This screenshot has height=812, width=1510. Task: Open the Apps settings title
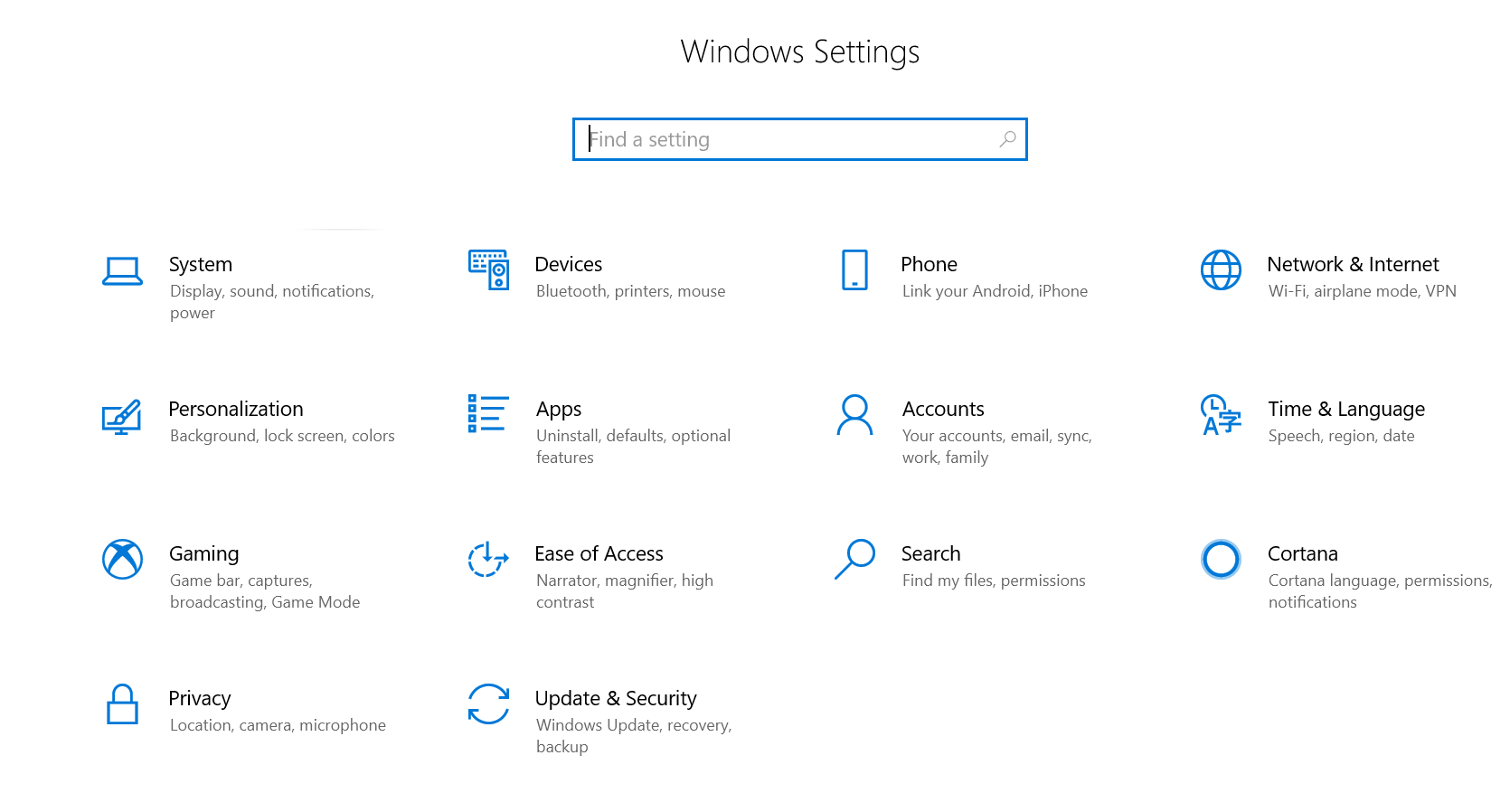pos(559,410)
